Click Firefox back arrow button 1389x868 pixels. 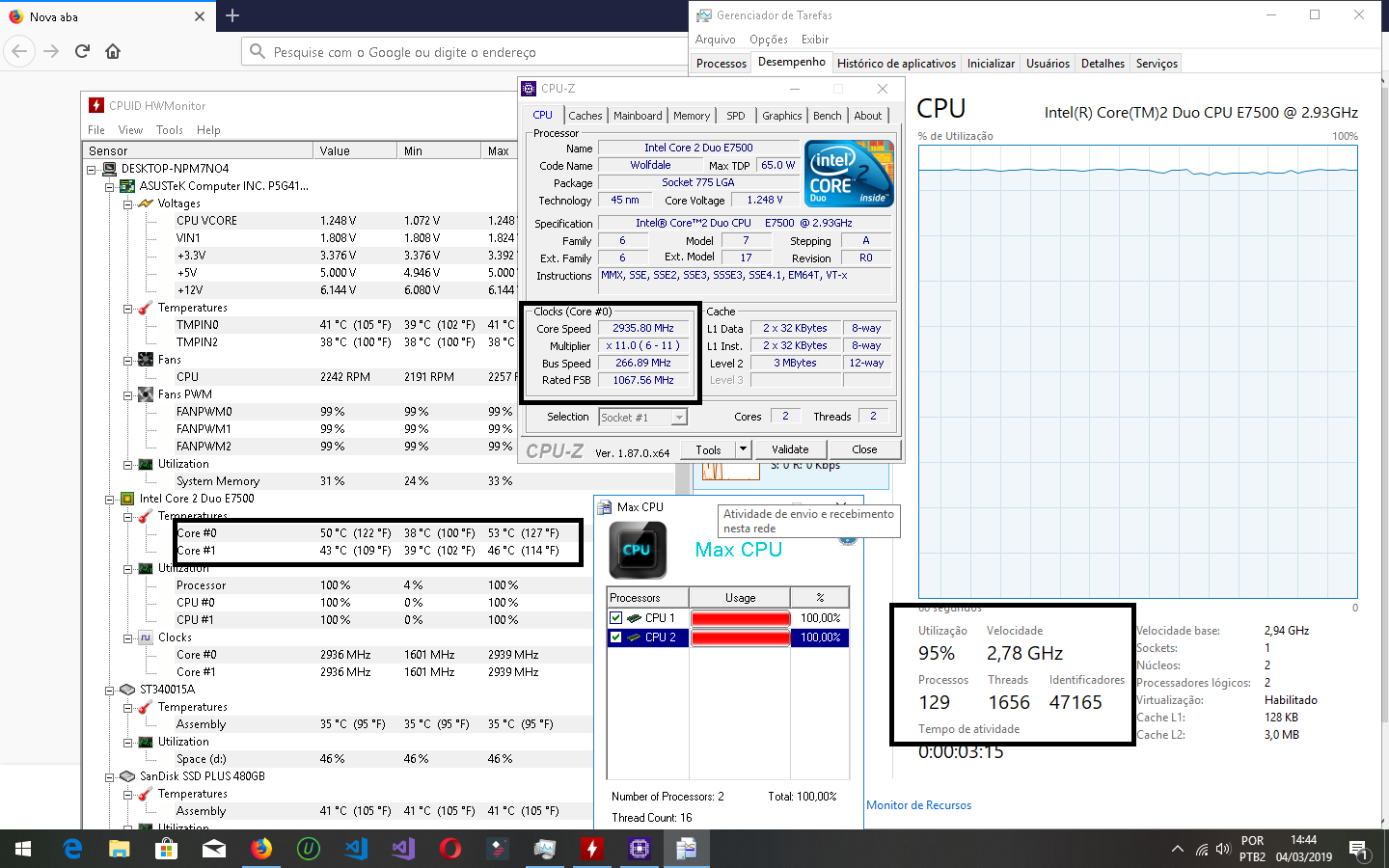click(20, 51)
